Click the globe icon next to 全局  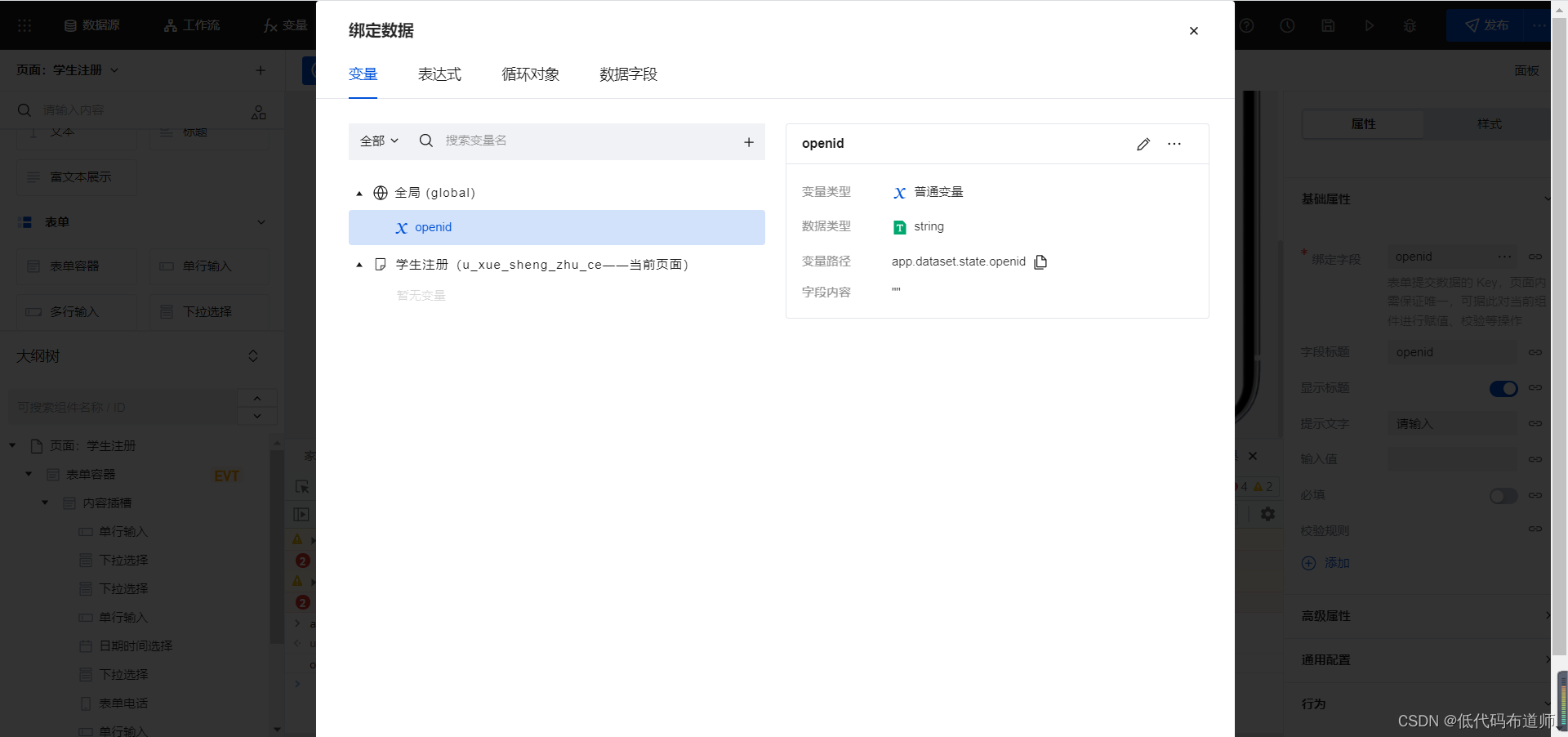tap(380, 193)
